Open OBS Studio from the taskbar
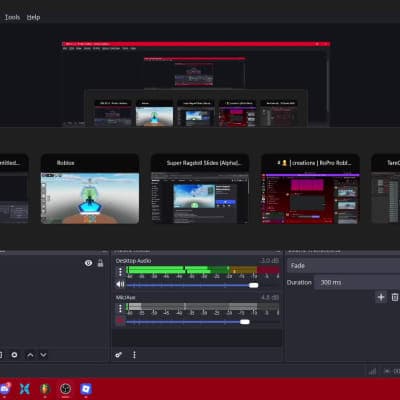 [65, 389]
